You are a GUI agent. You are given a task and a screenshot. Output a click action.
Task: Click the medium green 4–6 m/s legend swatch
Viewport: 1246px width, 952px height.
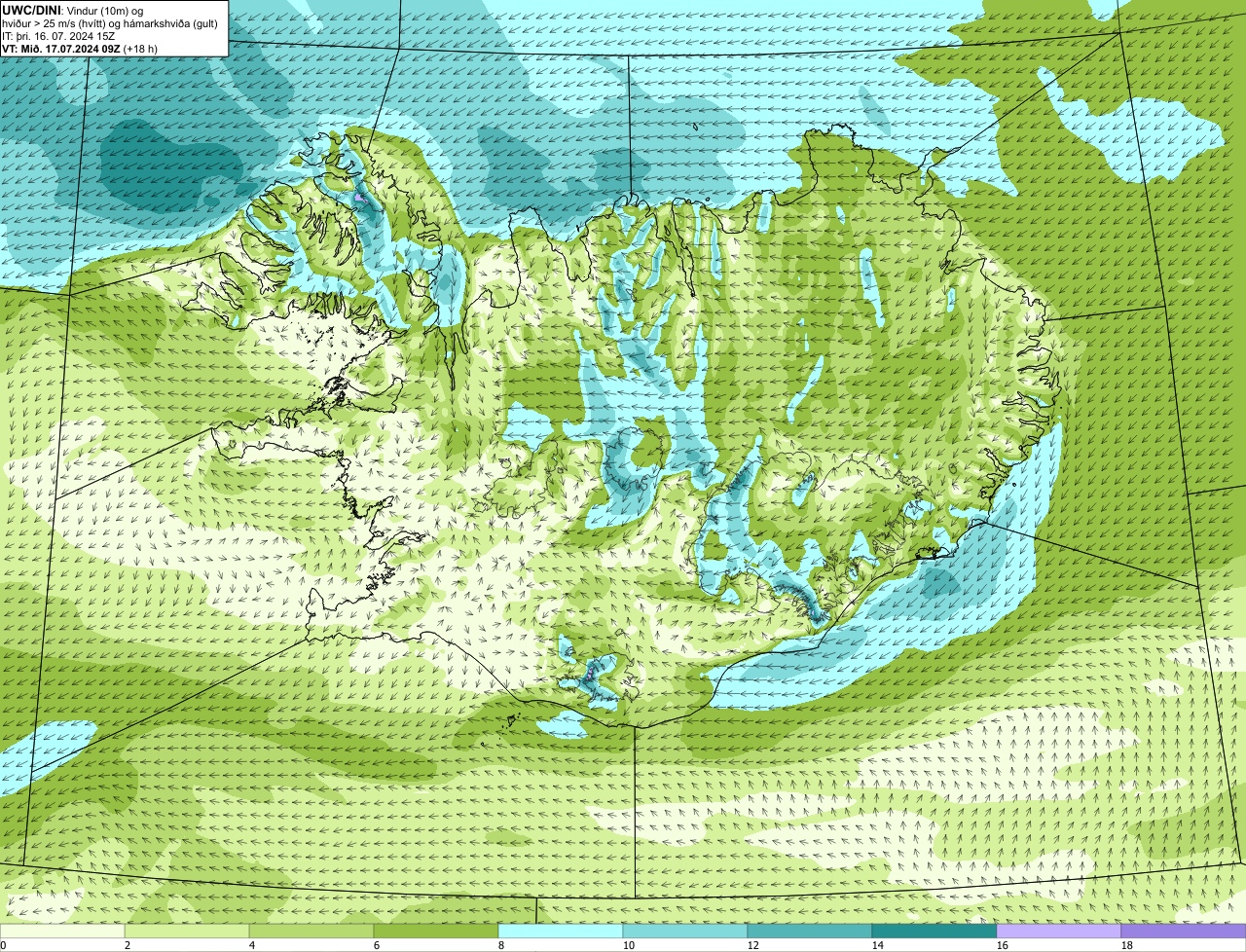click(x=311, y=932)
